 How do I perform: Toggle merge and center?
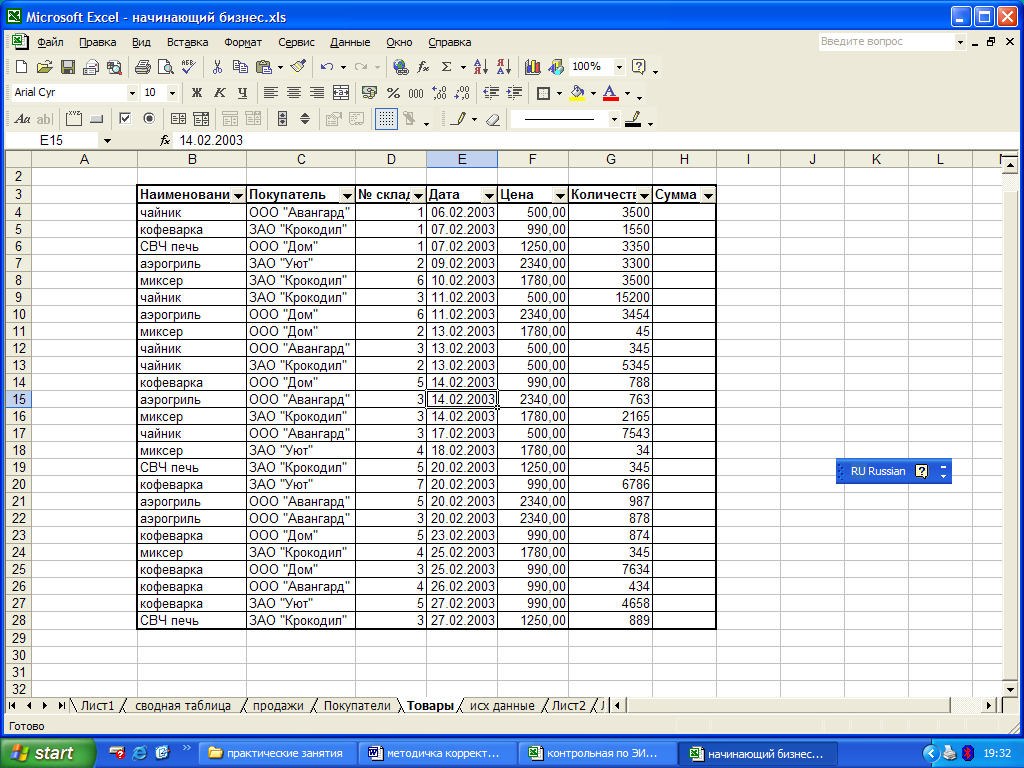point(340,93)
